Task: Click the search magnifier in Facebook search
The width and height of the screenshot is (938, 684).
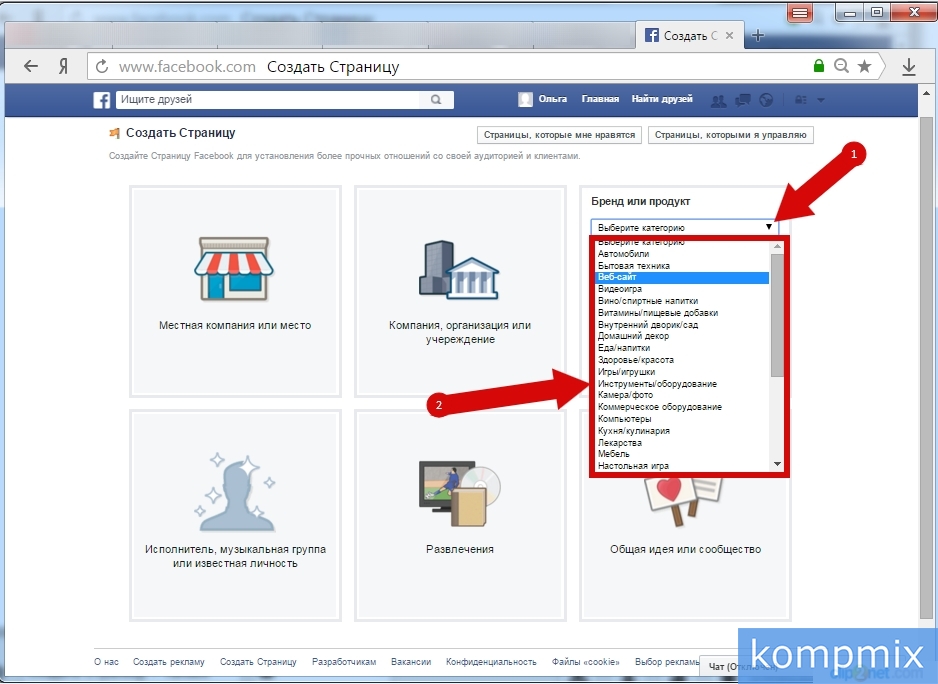Action: click(436, 99)
